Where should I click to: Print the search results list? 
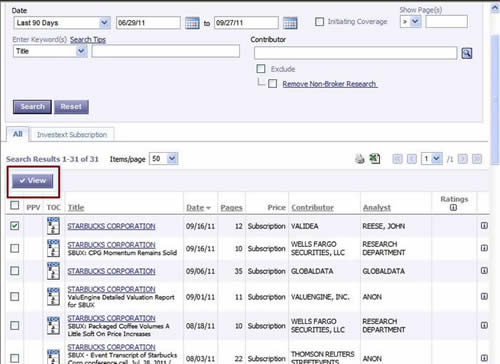click(x=360, y=159)
